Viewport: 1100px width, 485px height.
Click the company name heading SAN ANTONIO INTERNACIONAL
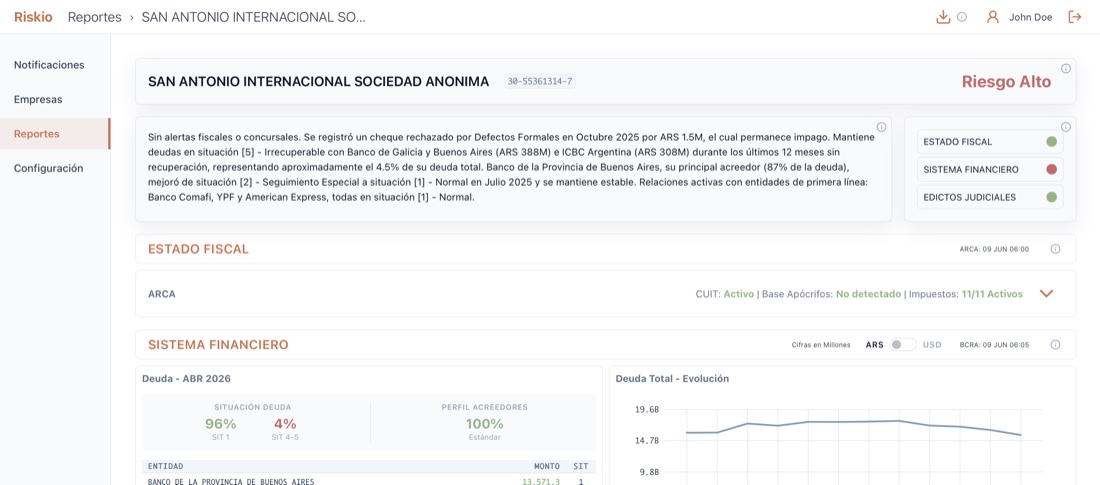(318, 81)
